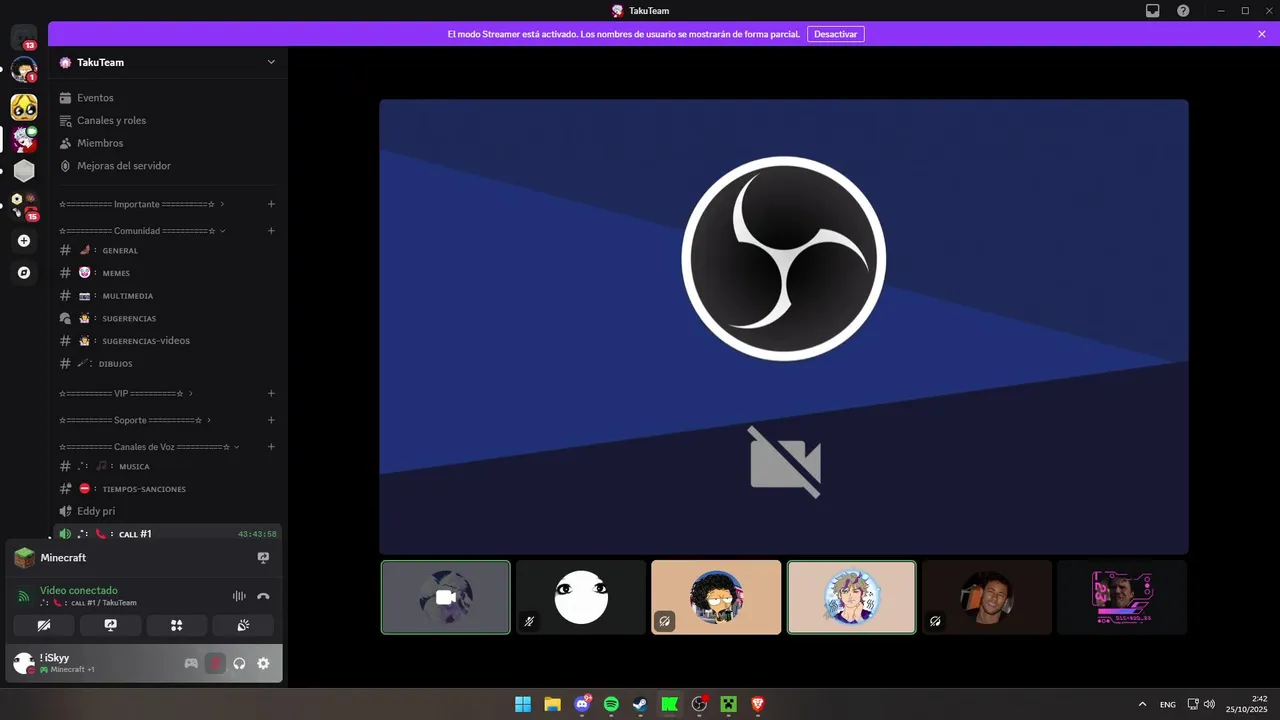Toggle noise suppression waveform icon
This screenshot has width=1280, height=720.
tap(239, 596)
